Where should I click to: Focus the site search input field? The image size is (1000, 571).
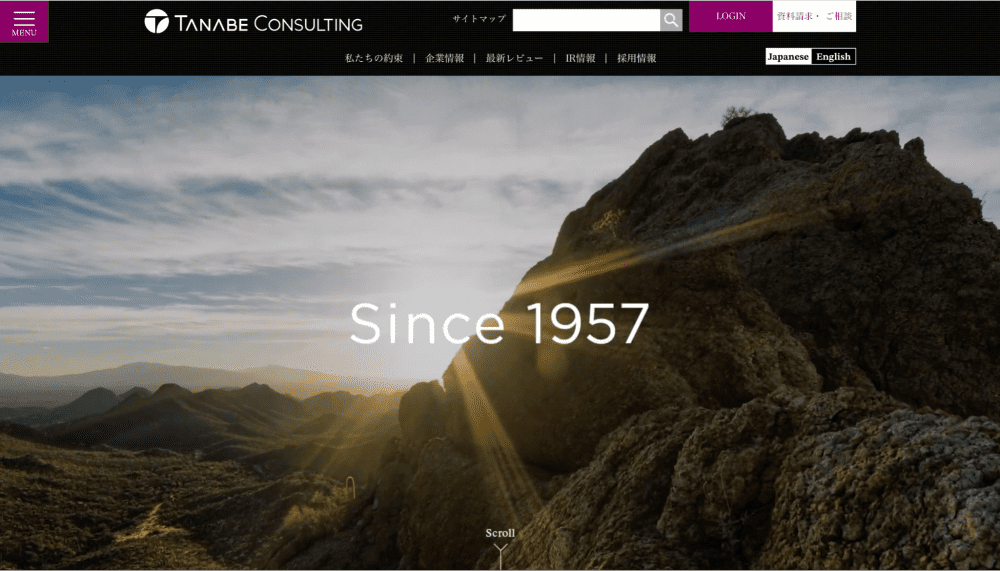586,20
